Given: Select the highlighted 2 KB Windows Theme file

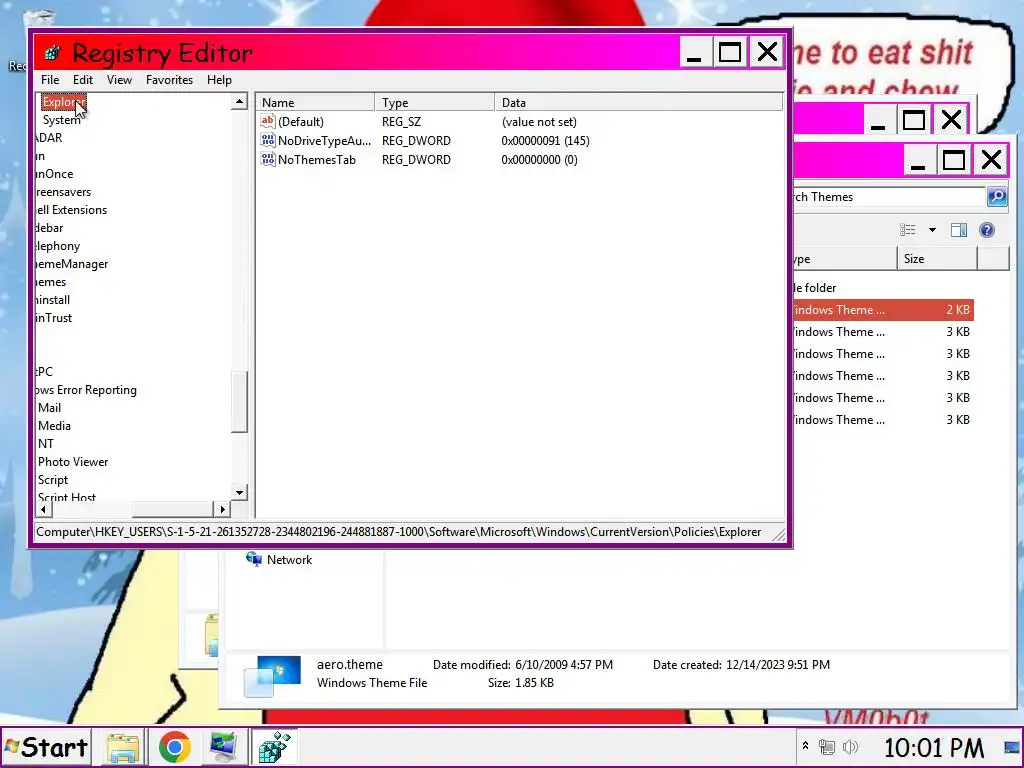Looking at the screenshot, I should 883,310.
